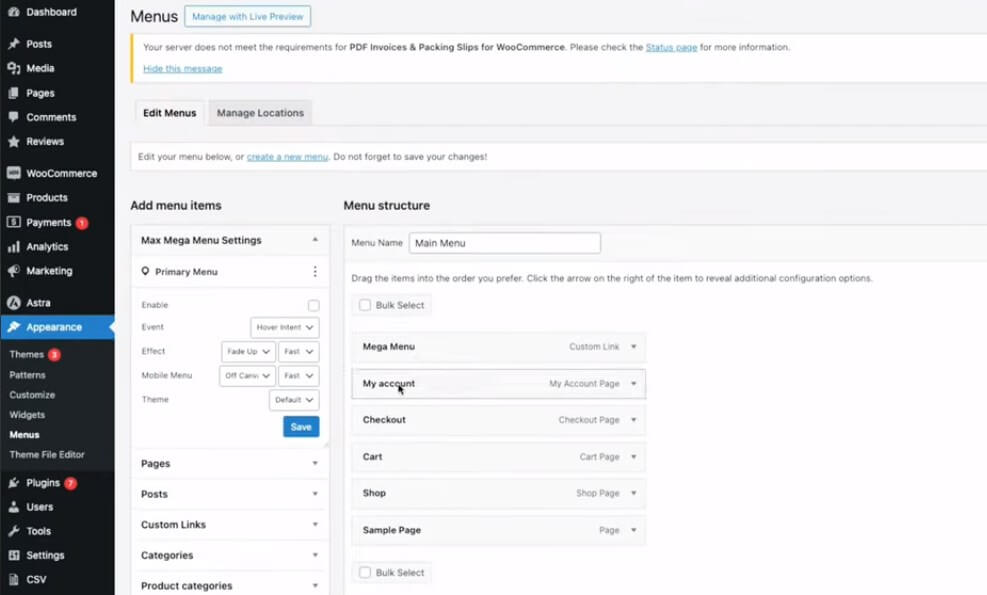Select the WooCommerce icon in the sidebar
The image size is (987, 595).
pyautogui.click(x=13, y=173)
